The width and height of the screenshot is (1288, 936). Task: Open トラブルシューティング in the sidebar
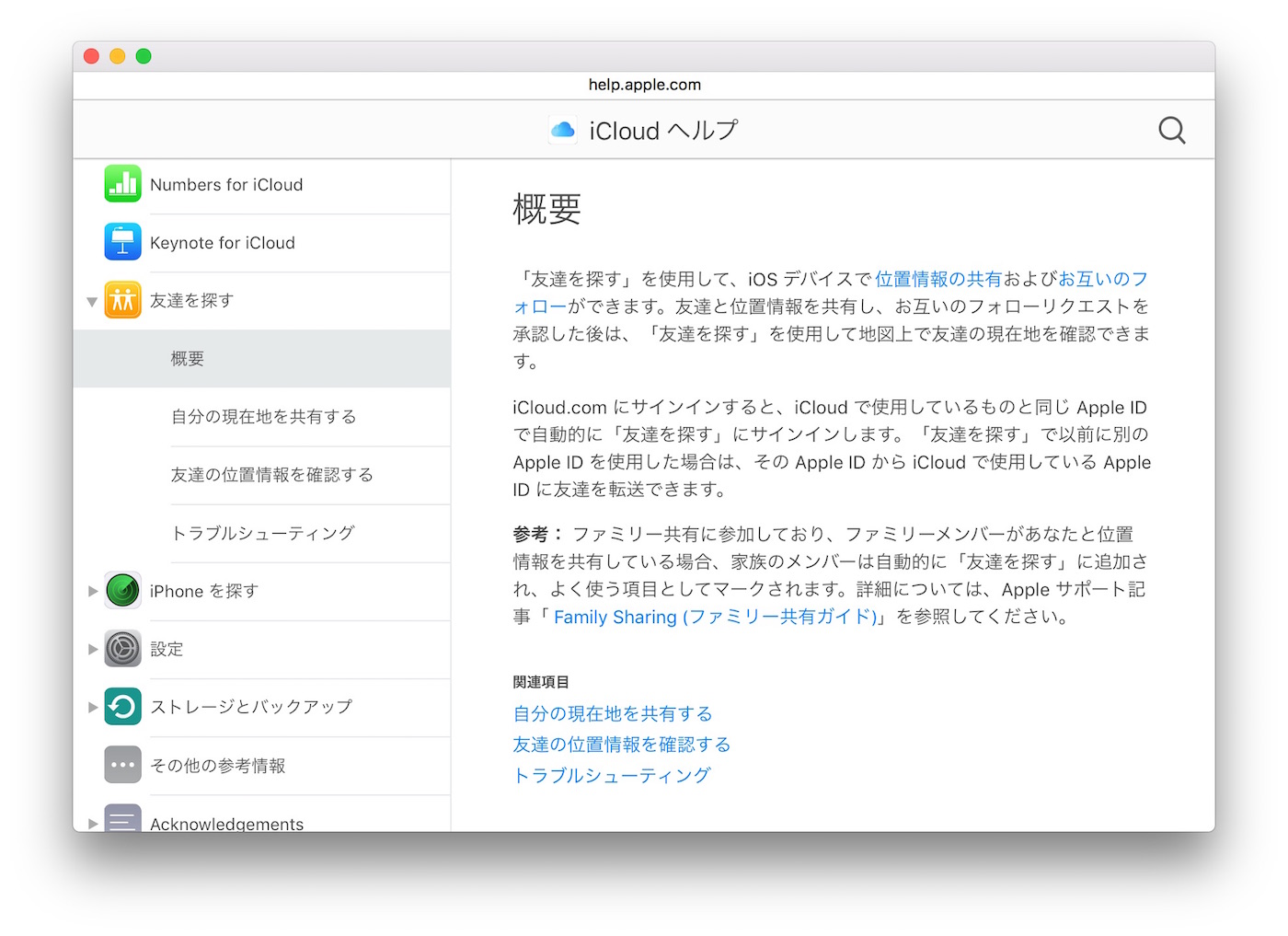pyautogui.click(x=263, y=533)
